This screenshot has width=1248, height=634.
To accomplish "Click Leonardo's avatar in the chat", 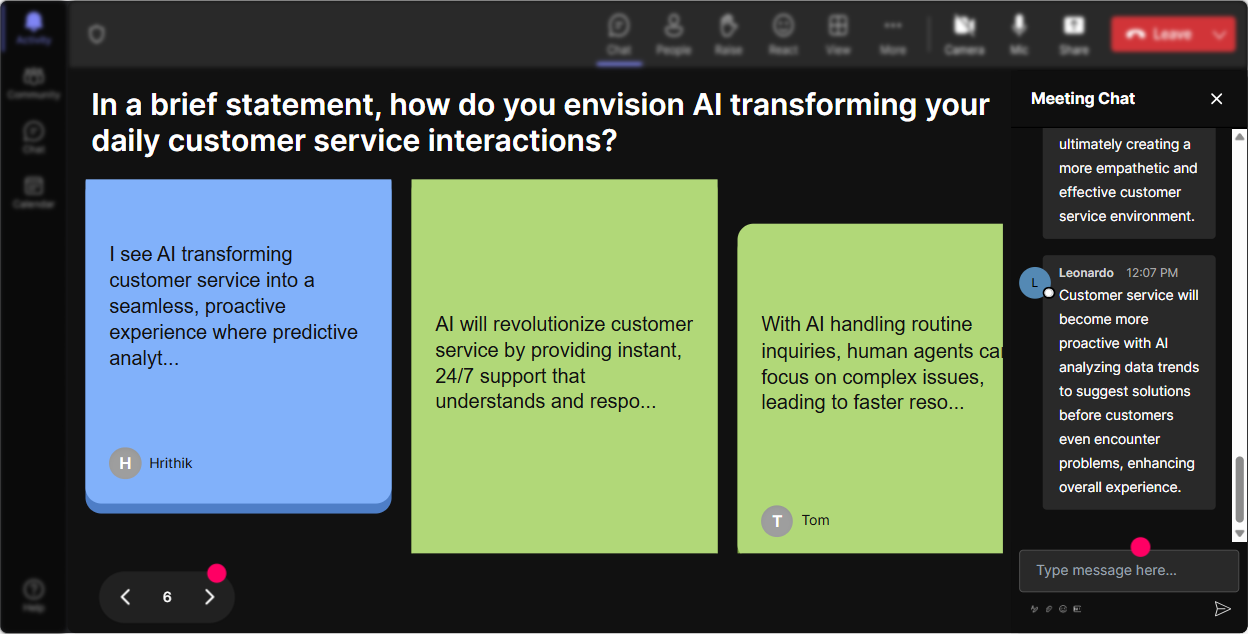I will [1035, 283].
